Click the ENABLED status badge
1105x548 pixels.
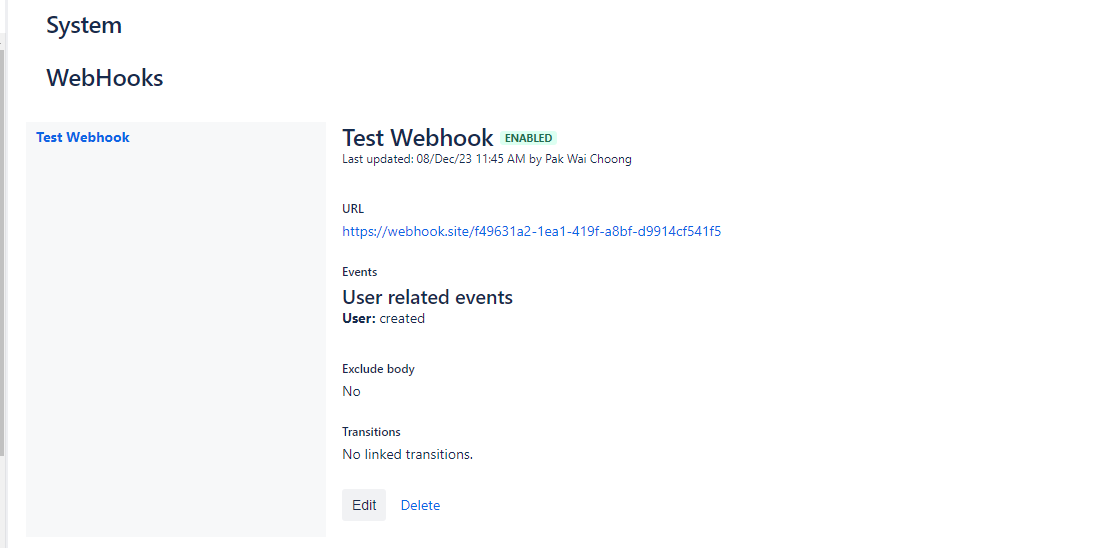point(528,138)
